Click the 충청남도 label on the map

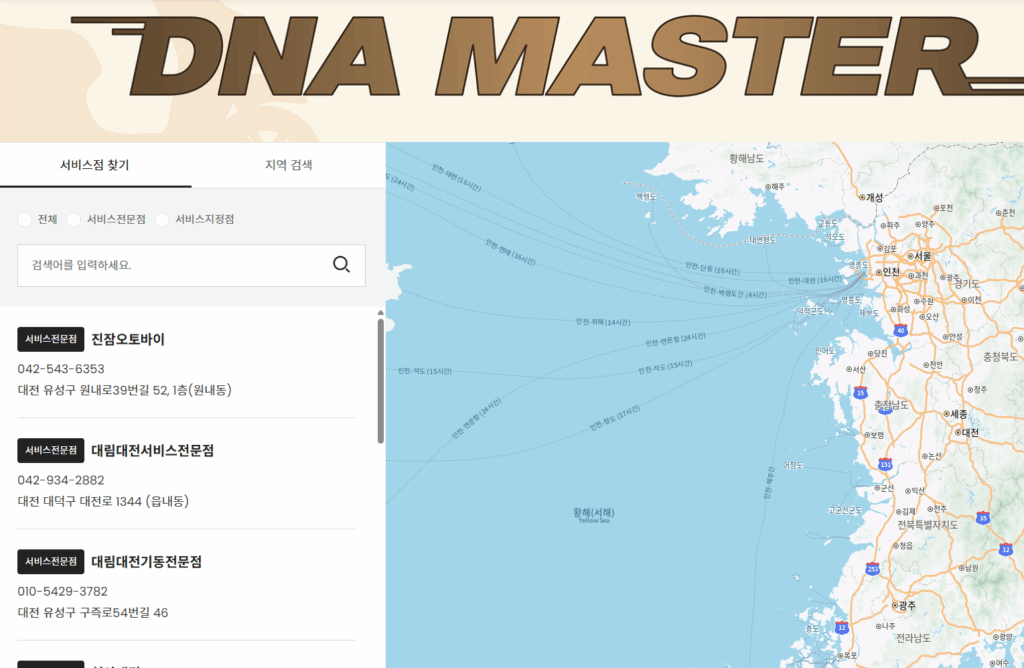click(x=891, y=405)
